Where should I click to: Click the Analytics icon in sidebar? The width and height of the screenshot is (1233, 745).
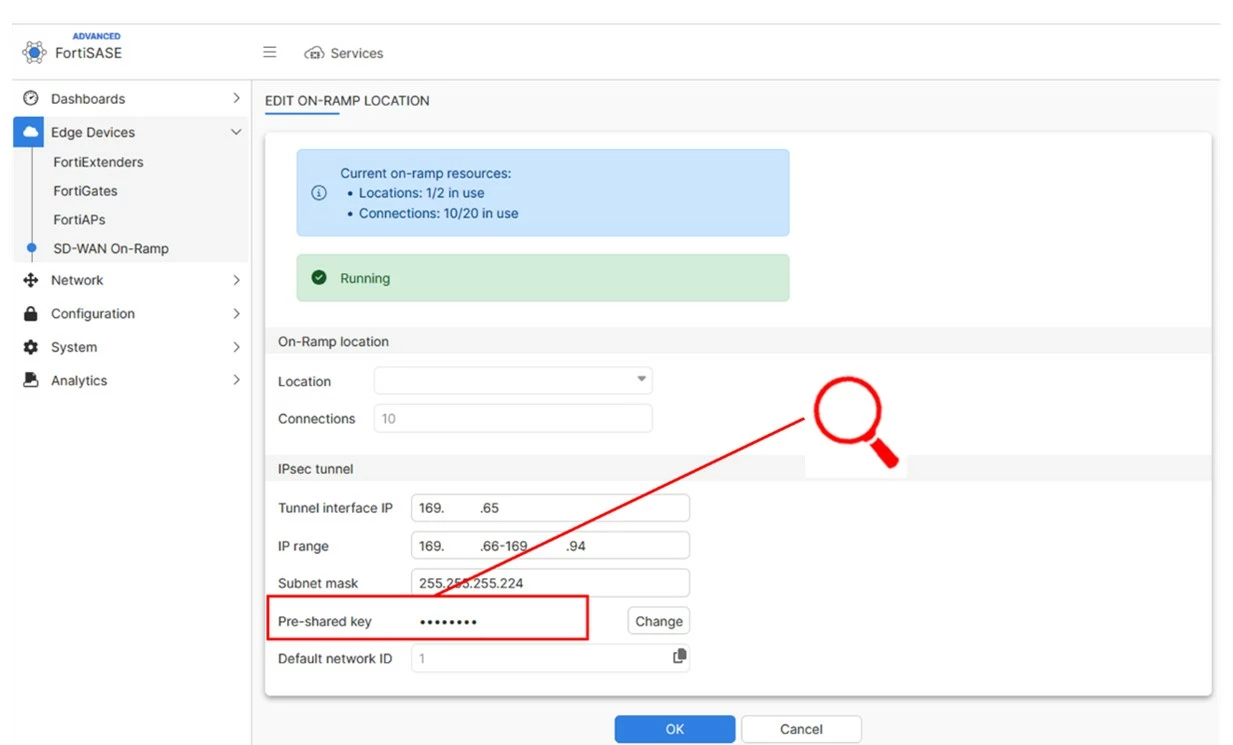[x=31, y=380]
